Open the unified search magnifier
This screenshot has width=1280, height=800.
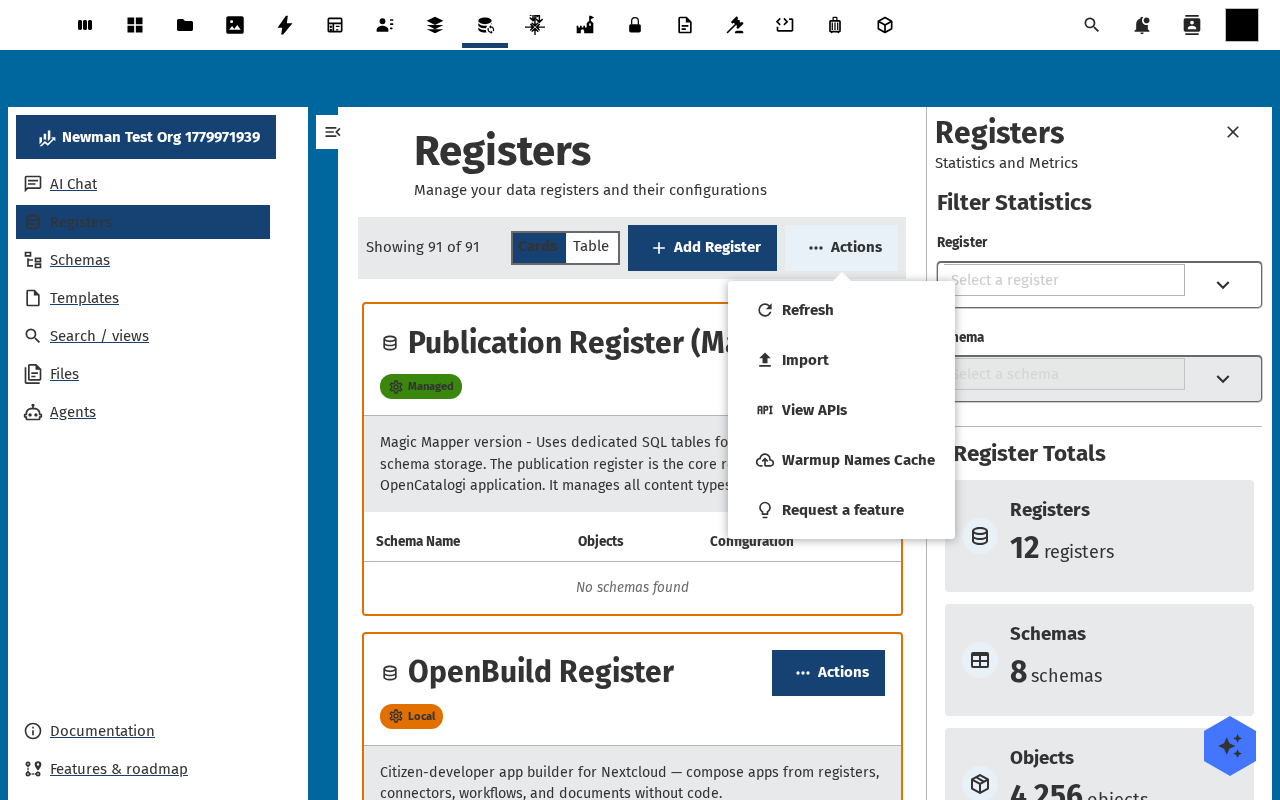point(1092,25)
